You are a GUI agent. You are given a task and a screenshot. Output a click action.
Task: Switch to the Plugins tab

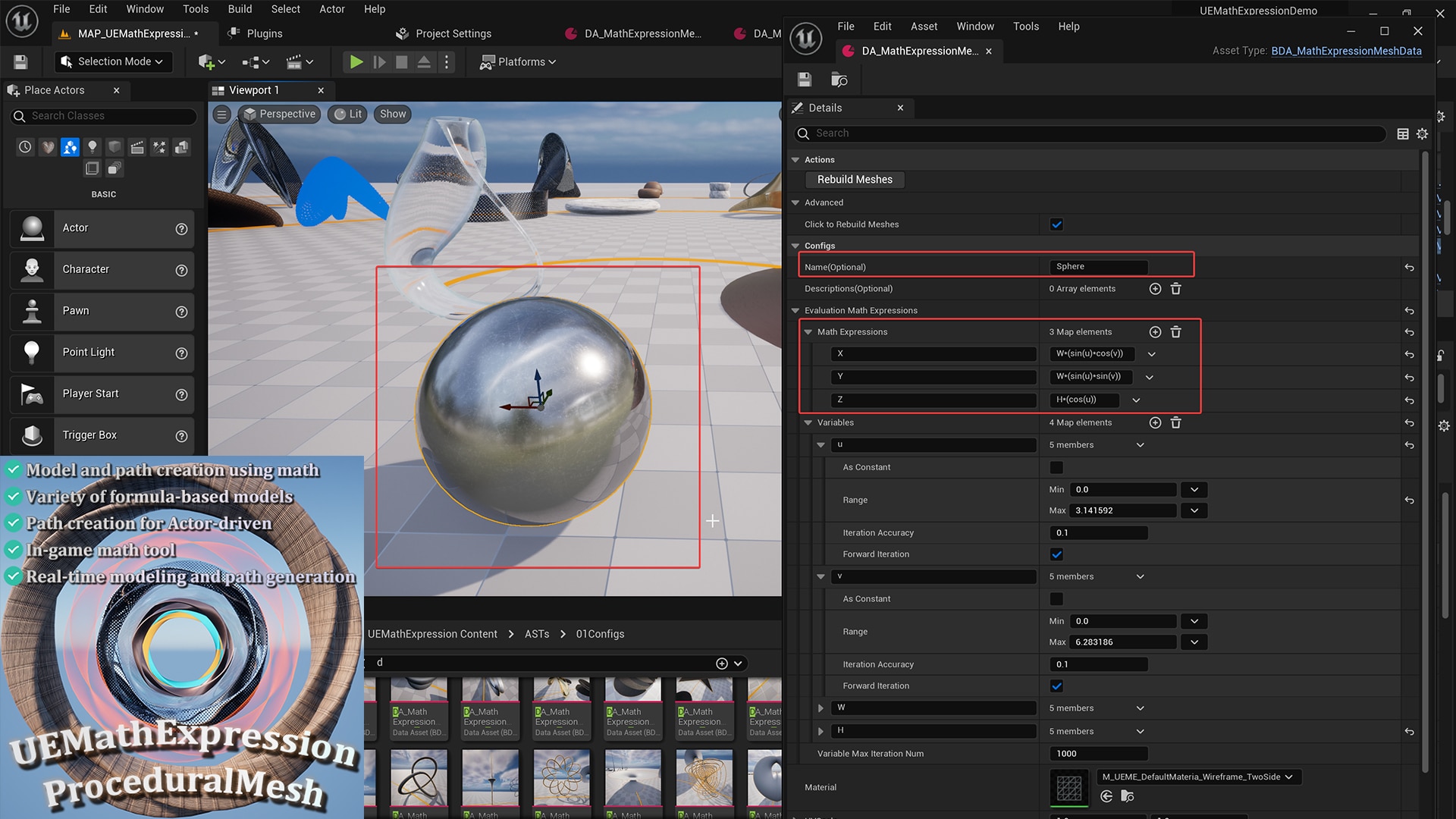pyautogui.click(x=264, y=33)
